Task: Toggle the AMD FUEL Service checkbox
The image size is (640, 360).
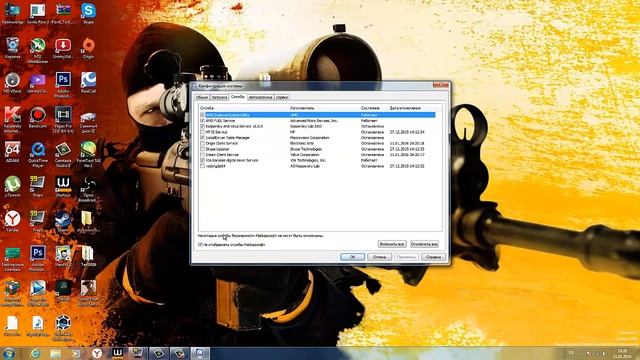Action: click(202, 121)
